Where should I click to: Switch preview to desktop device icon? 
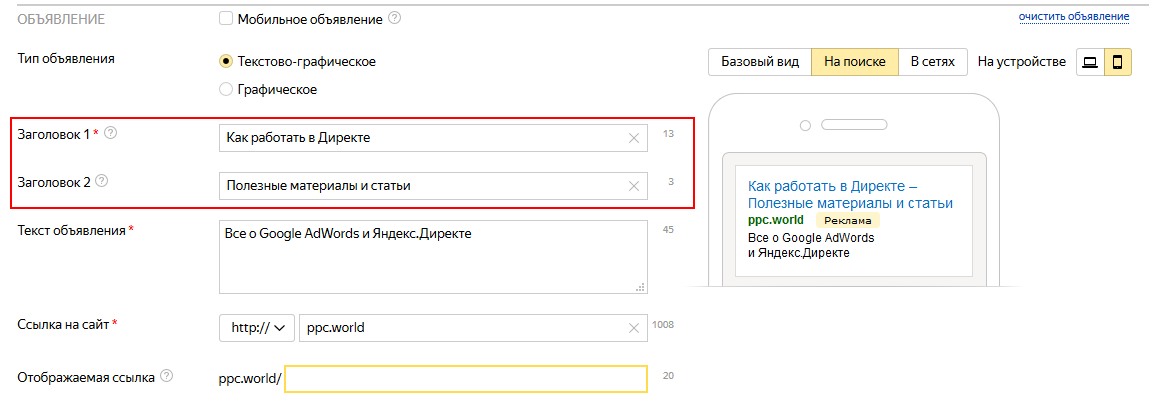(x=1090, y=62)
